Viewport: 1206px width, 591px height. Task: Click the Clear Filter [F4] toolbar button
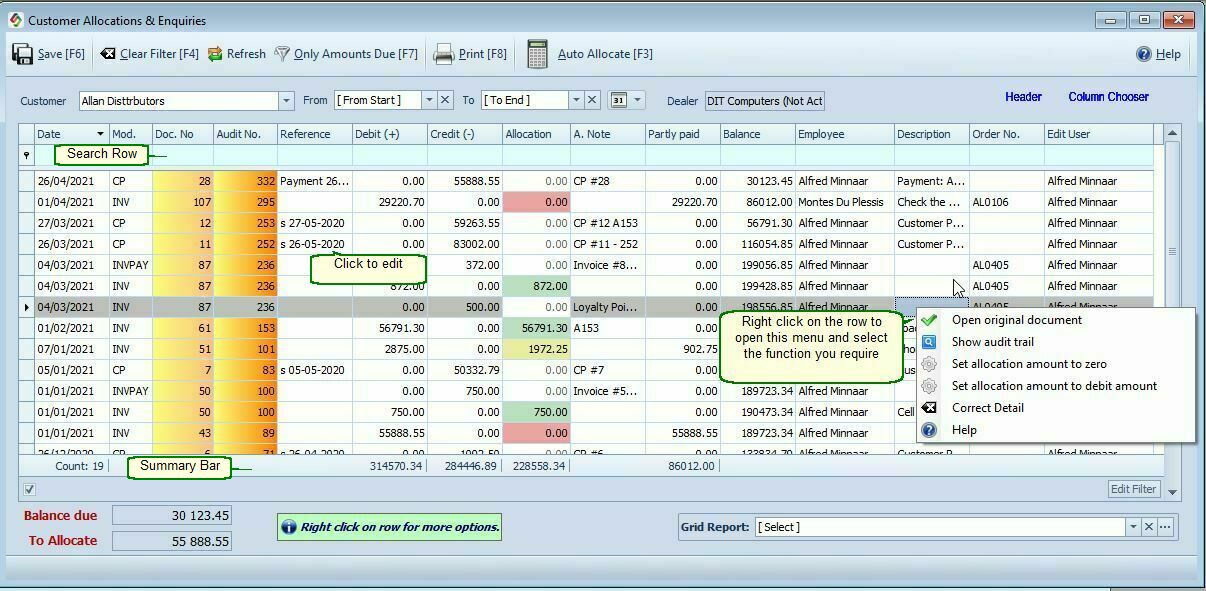[x=149, y=54]
